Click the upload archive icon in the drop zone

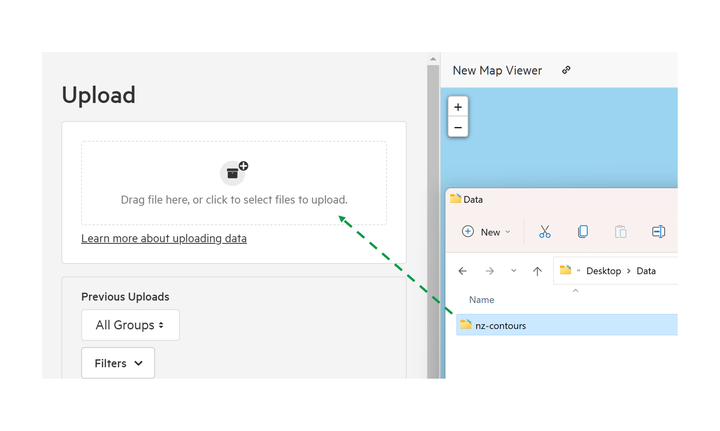234,173
